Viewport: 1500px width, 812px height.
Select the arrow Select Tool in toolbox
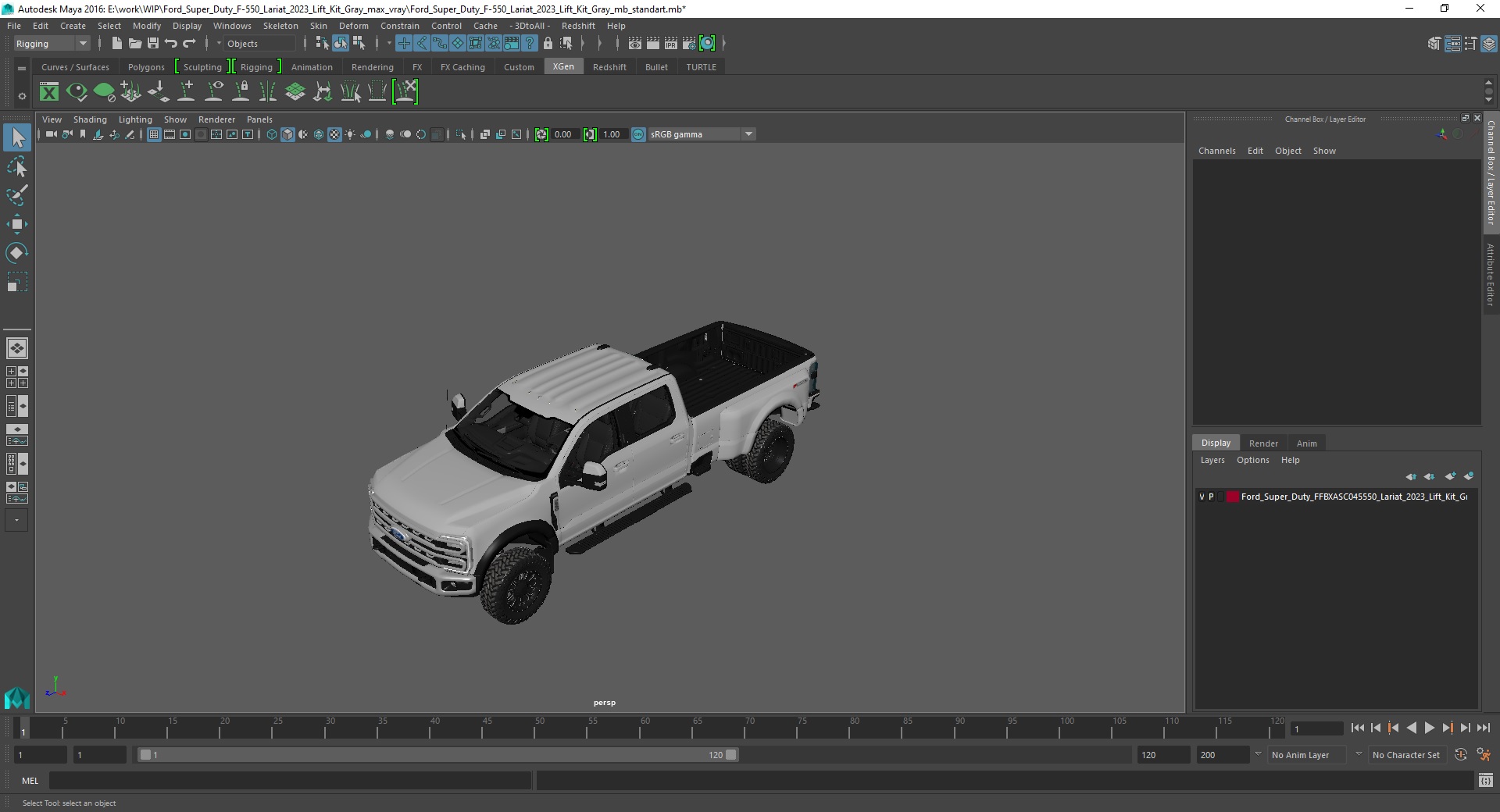[x=17, y=138]
